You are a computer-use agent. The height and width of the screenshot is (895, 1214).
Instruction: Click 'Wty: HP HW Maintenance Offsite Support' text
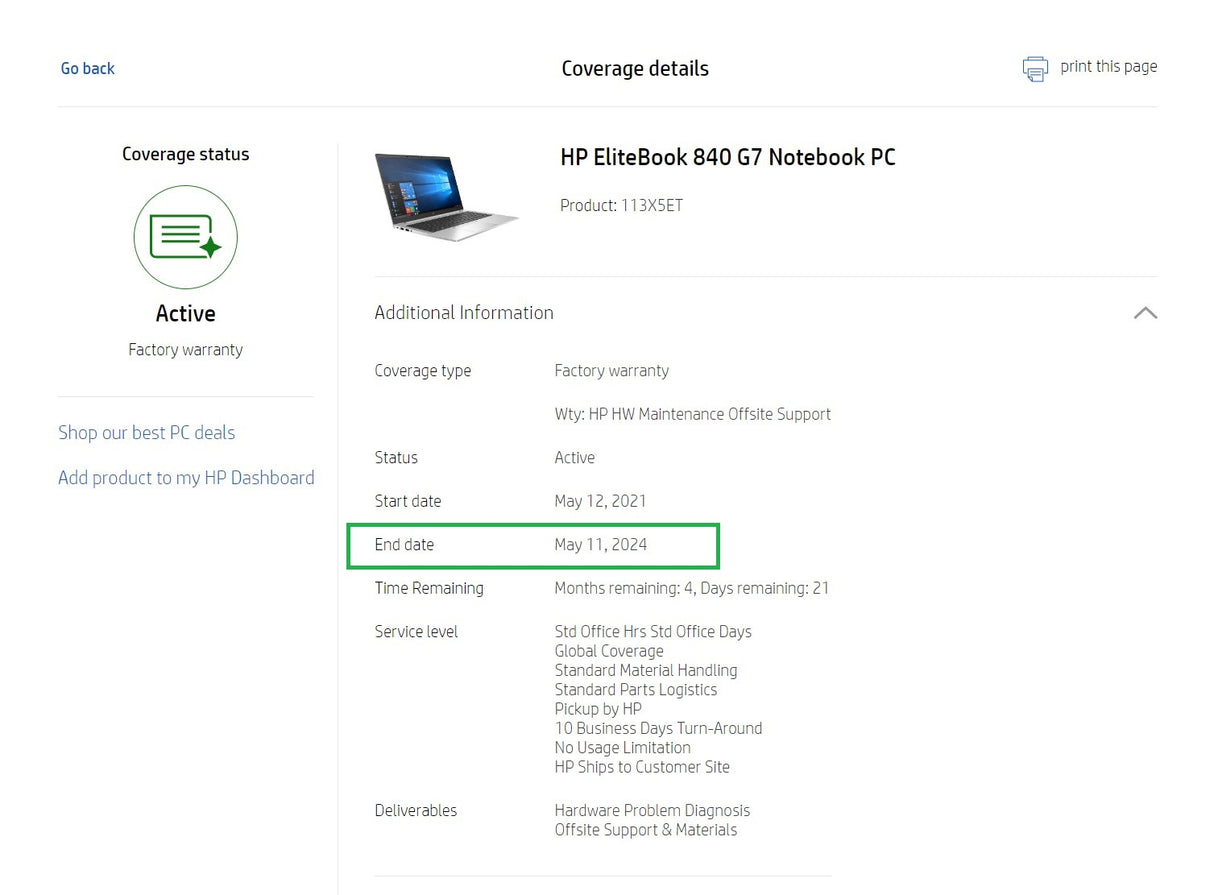692,414
